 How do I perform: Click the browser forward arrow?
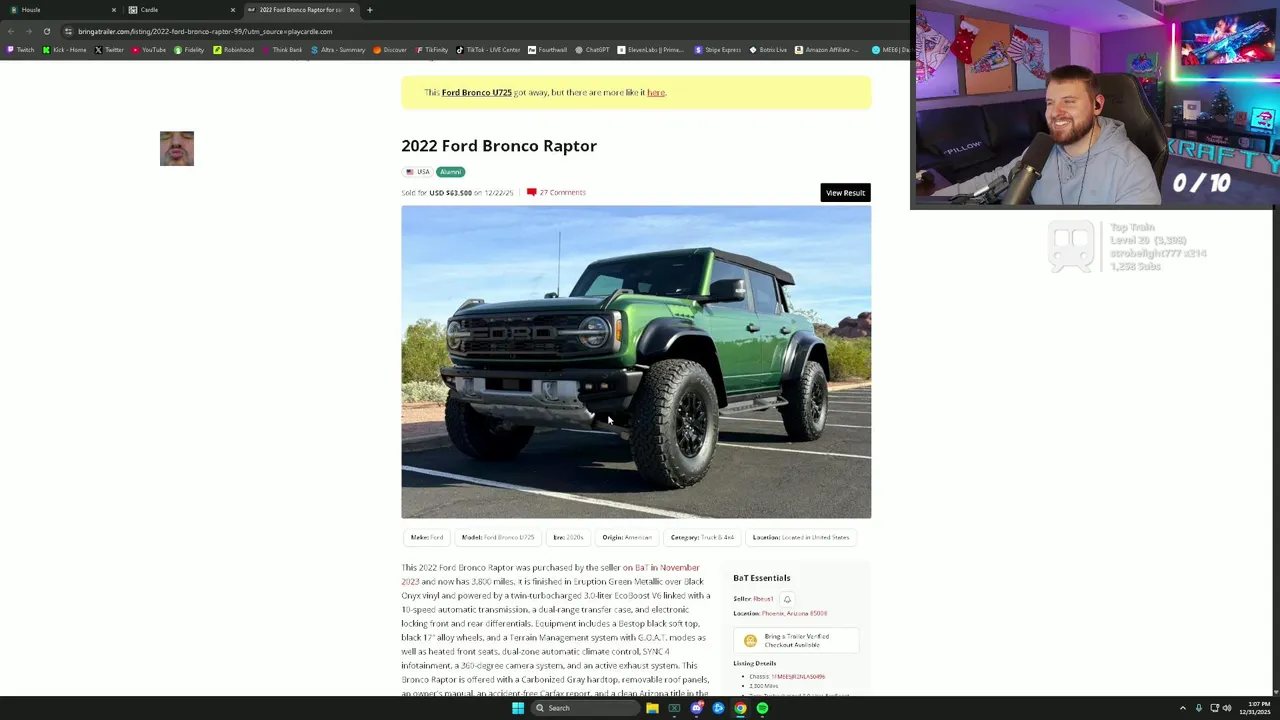[29, 31]
